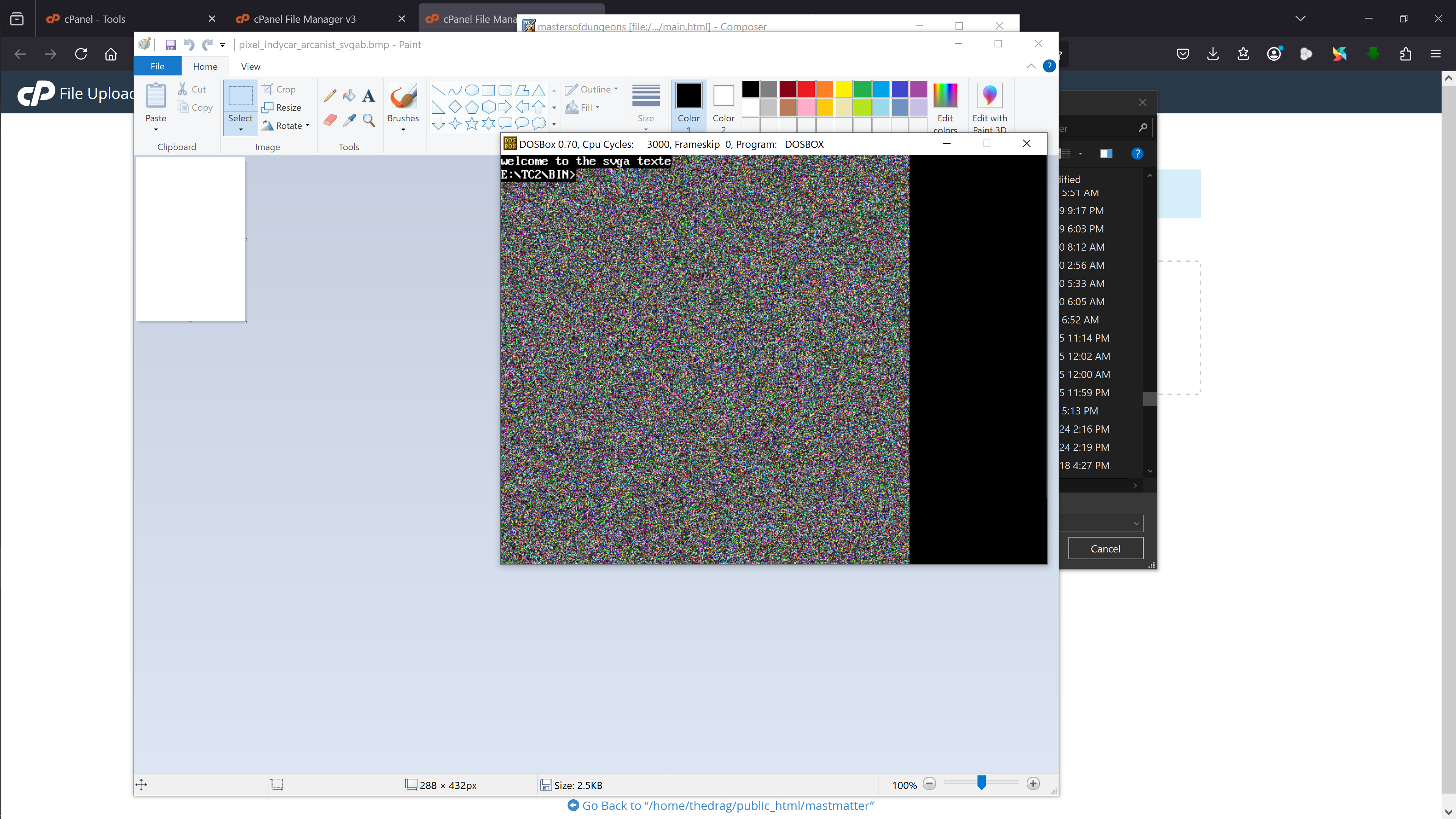
Task: Click the Select rectangle tool icon
Action: coord(240,96)
